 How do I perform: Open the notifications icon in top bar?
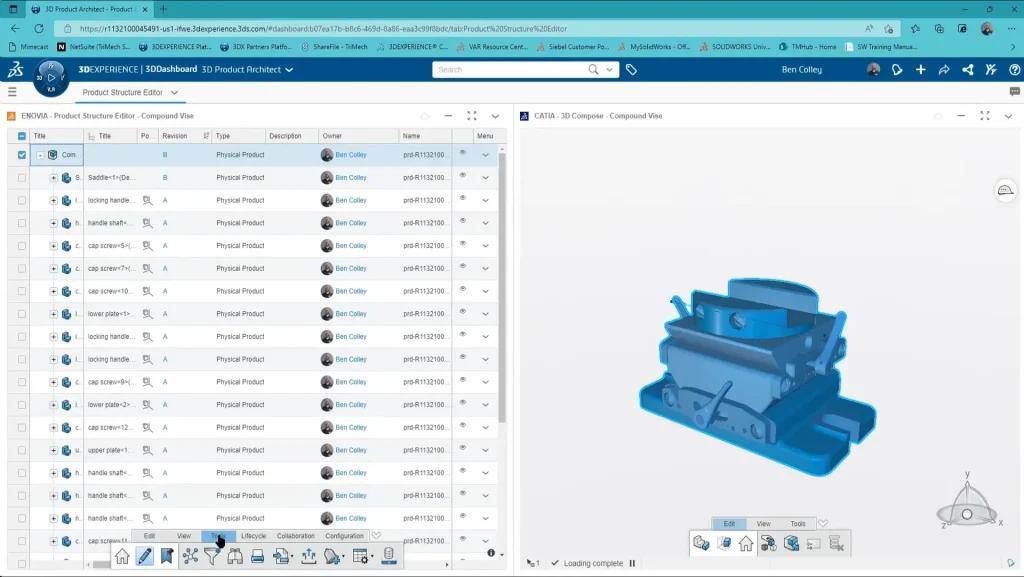coord(897,69)
